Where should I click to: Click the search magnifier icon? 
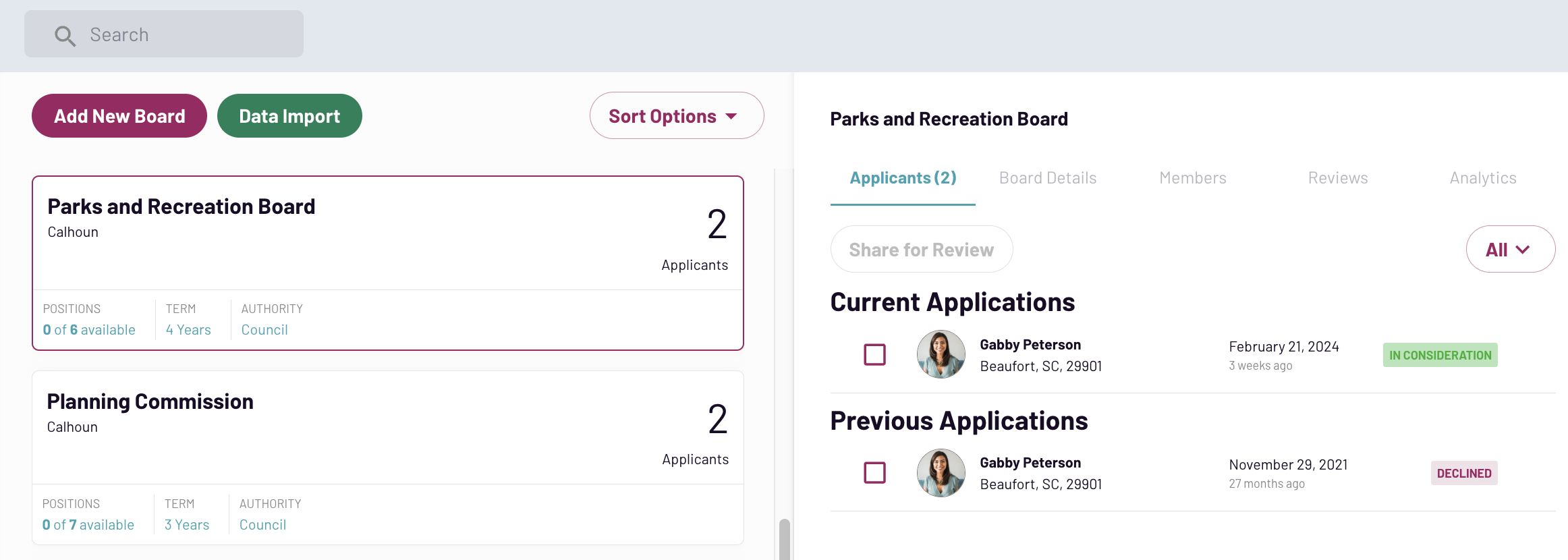(x=65, y=35)
